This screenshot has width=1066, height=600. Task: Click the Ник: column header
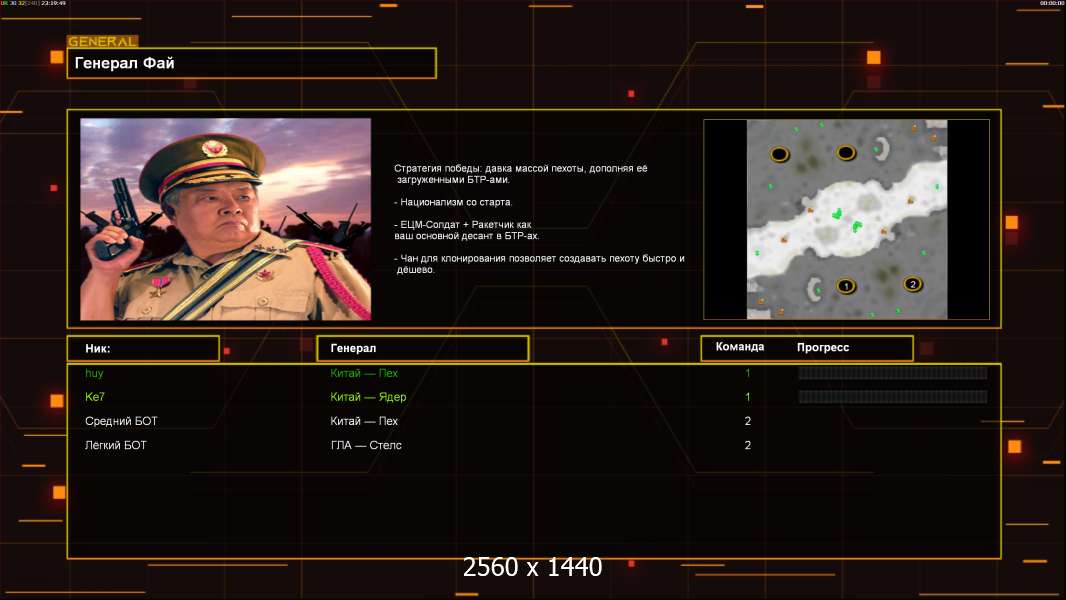pos(143,348)
